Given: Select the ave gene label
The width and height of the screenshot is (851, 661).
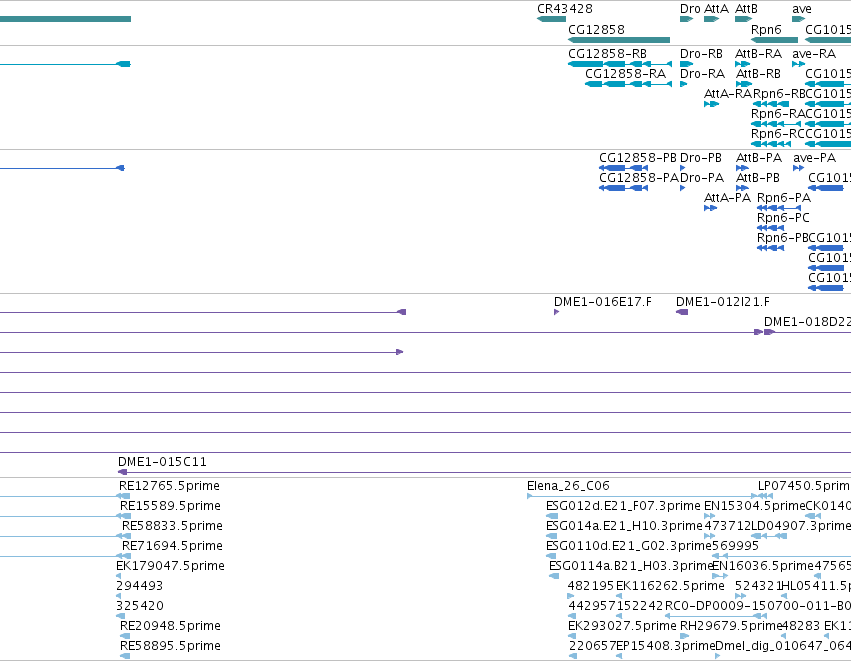Looking at the screenshot, I should point(802,9).
